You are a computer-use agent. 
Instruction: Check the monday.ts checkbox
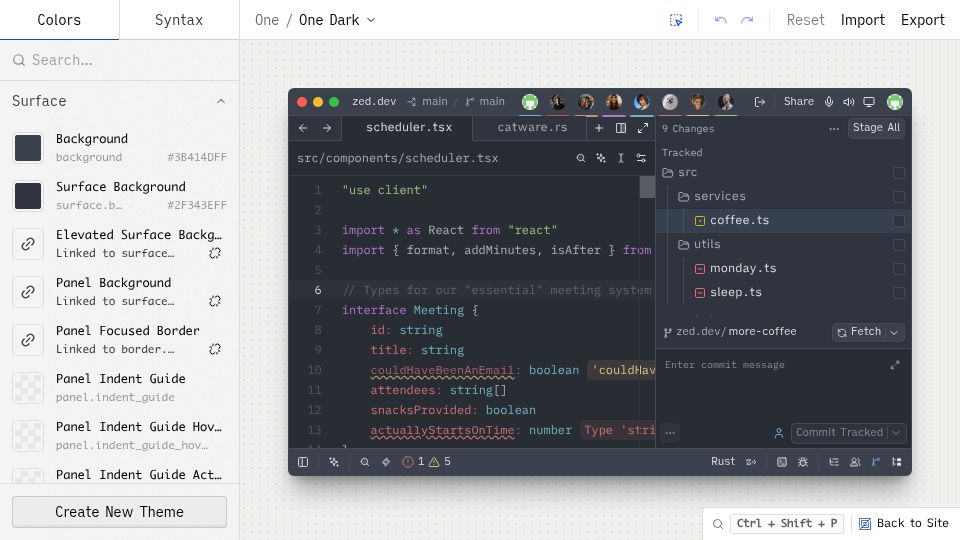pyautogui.click(x=899, y=269)
